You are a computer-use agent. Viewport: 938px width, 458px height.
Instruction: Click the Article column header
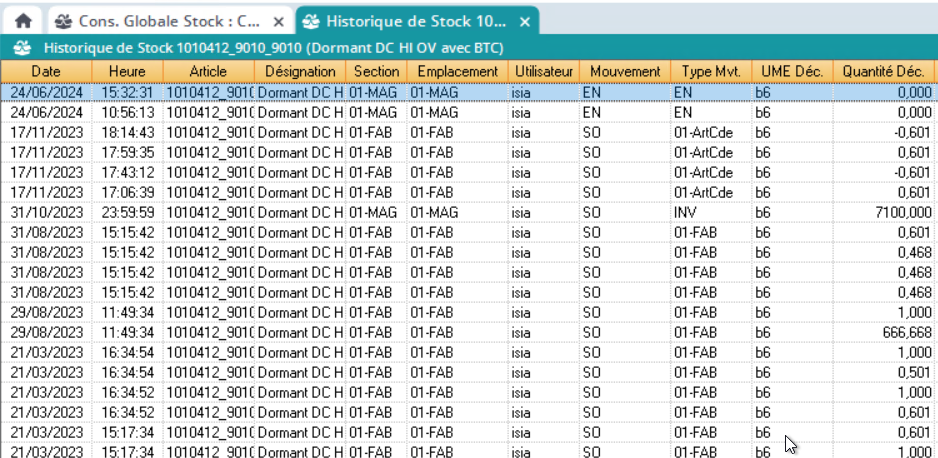[208, 71]
